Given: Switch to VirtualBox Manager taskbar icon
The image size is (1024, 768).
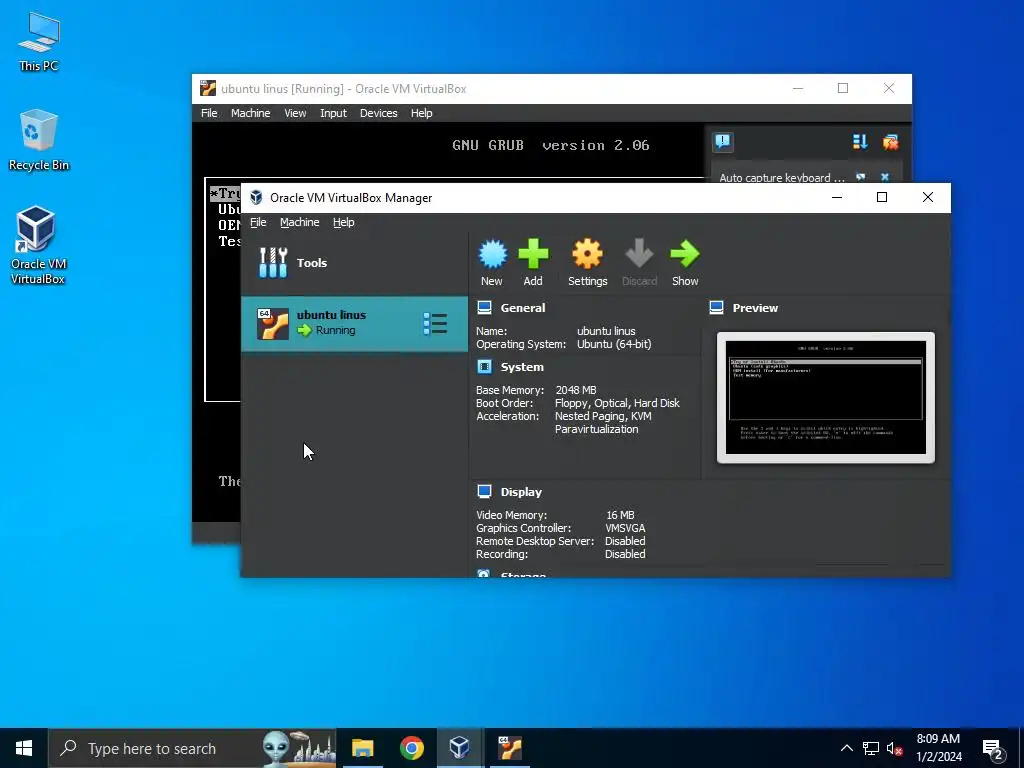Looking at the screenshot, I should click(459, 748).
